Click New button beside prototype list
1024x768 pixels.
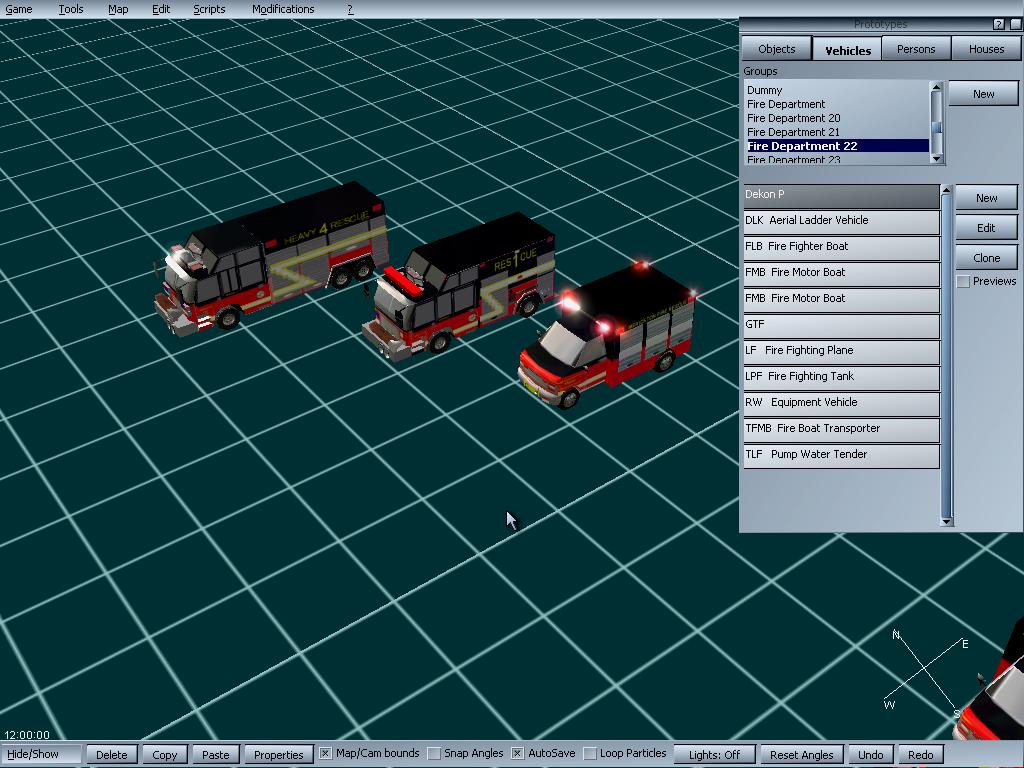[x=986, y=197]
